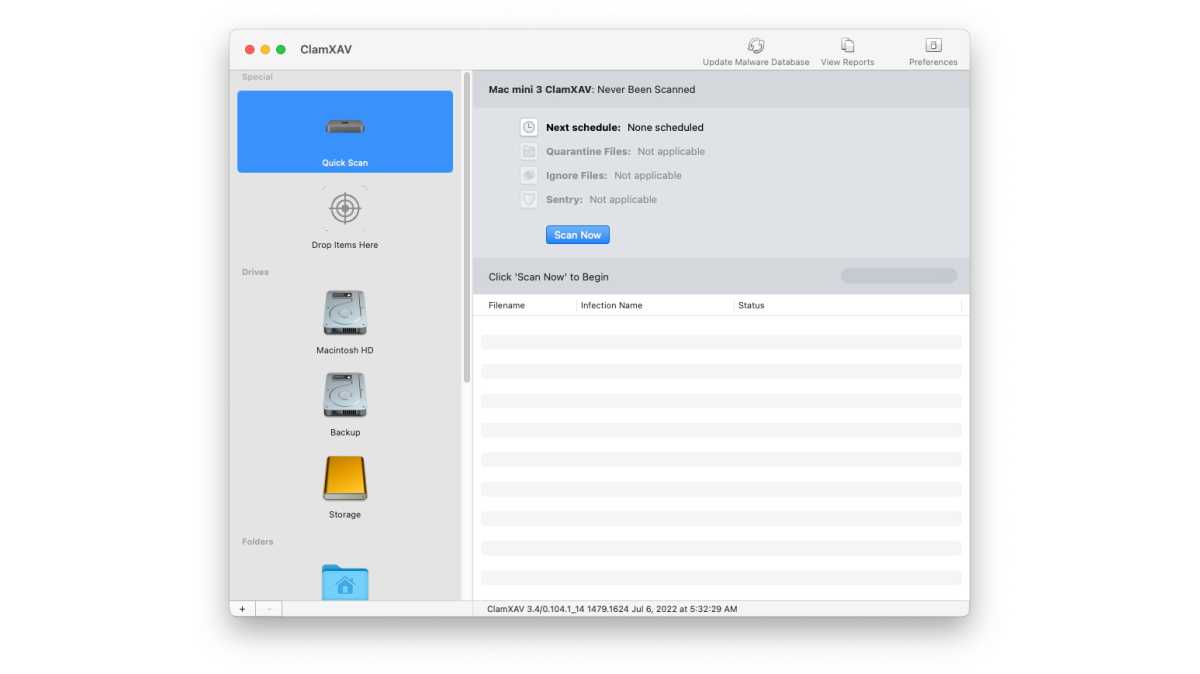Click the 'Never Been Scanned' header text

[646, 89]
